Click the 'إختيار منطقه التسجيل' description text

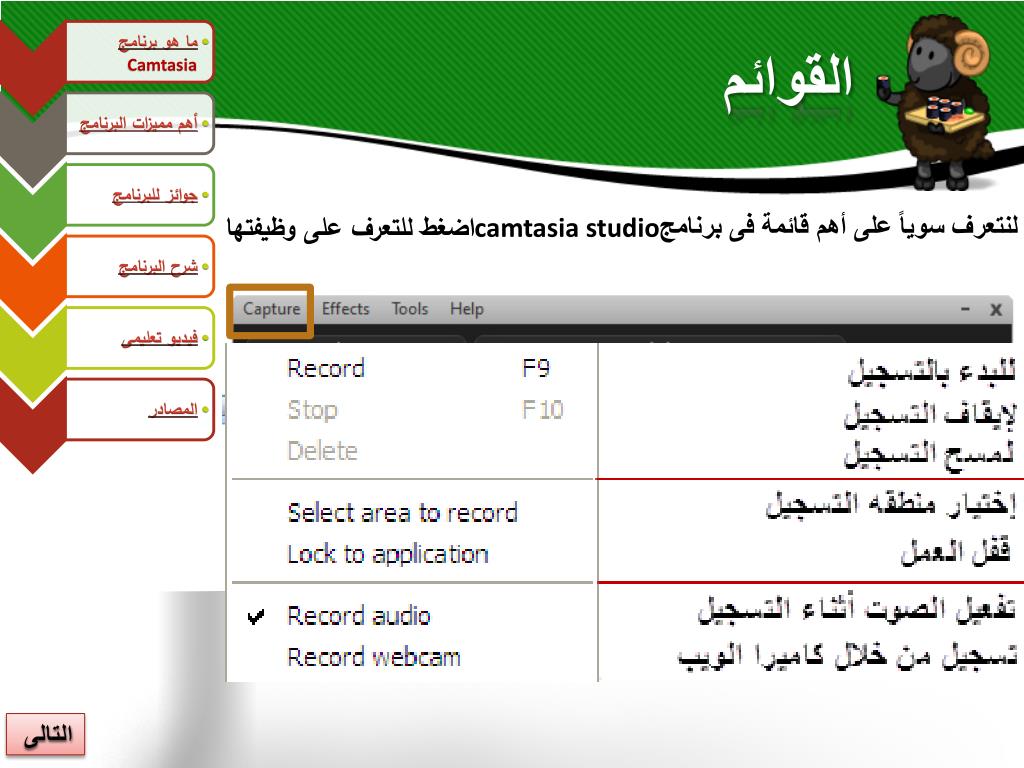click(x=891, y=505)
